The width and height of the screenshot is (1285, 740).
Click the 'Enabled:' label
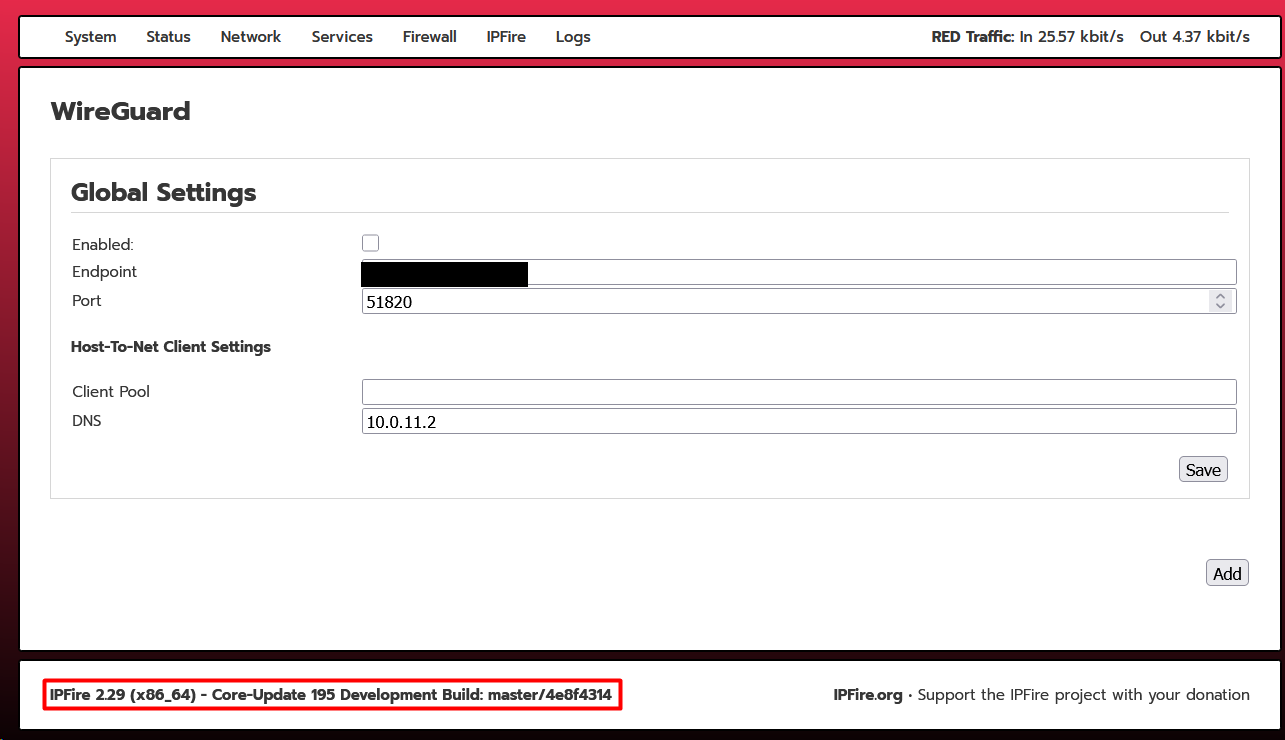[103, 244]
